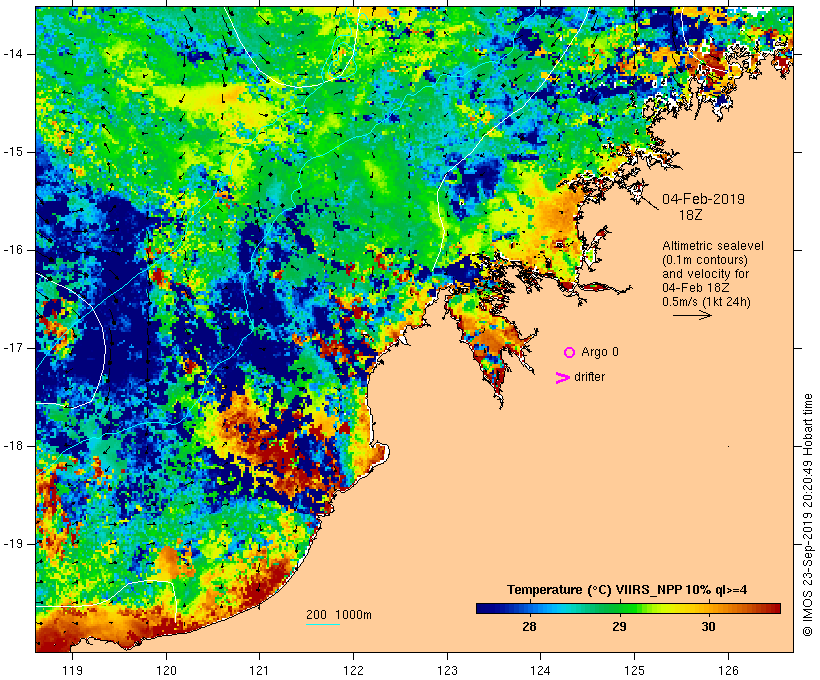Click the colorbar tick label 30

[709, 627]
